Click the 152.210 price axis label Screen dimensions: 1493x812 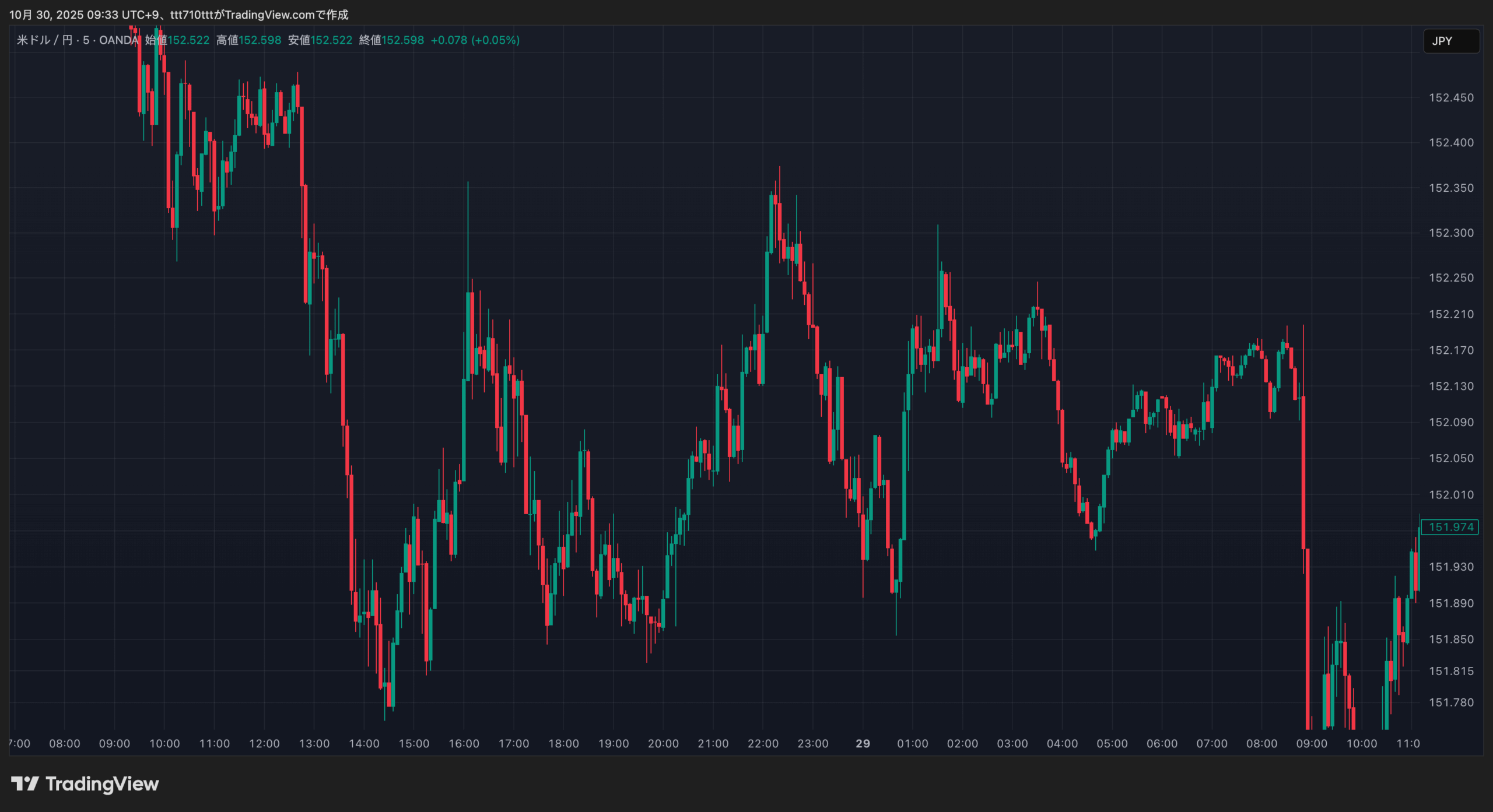tap(1450, 314)
